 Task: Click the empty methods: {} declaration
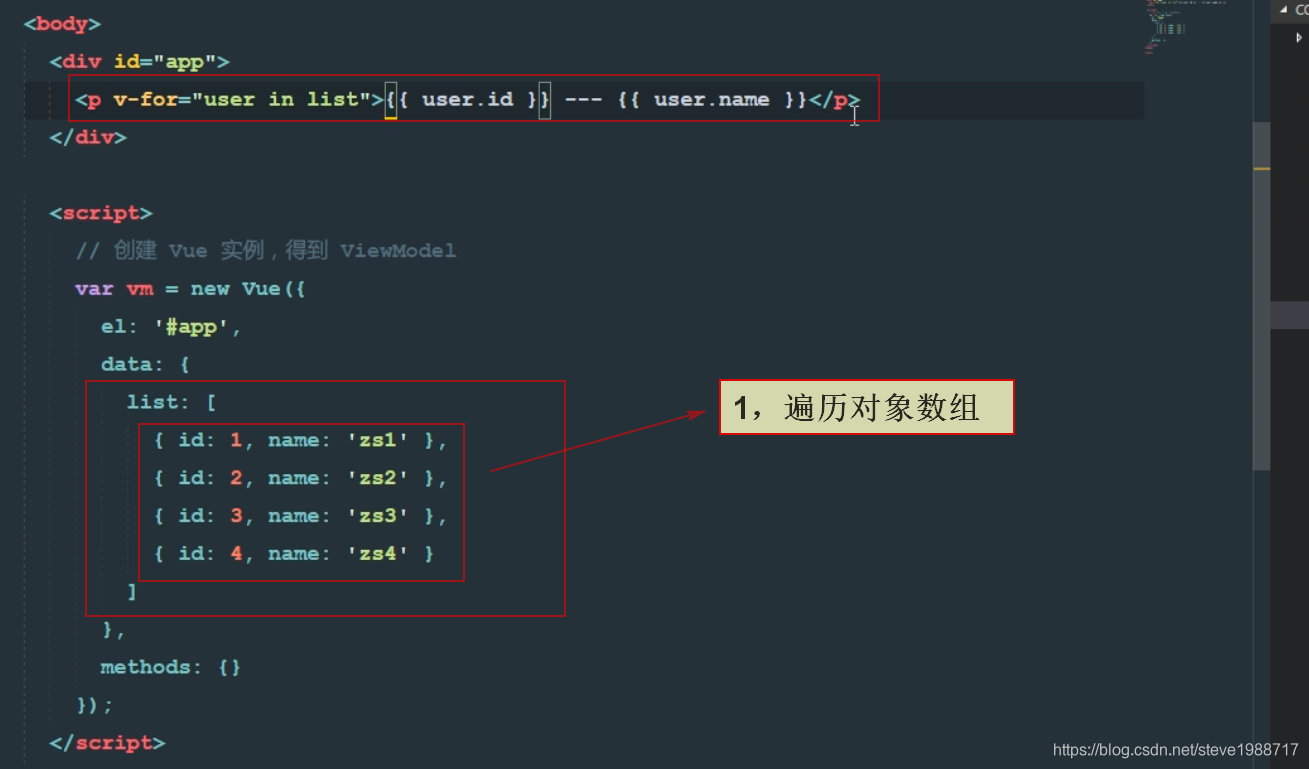(170, 666)
